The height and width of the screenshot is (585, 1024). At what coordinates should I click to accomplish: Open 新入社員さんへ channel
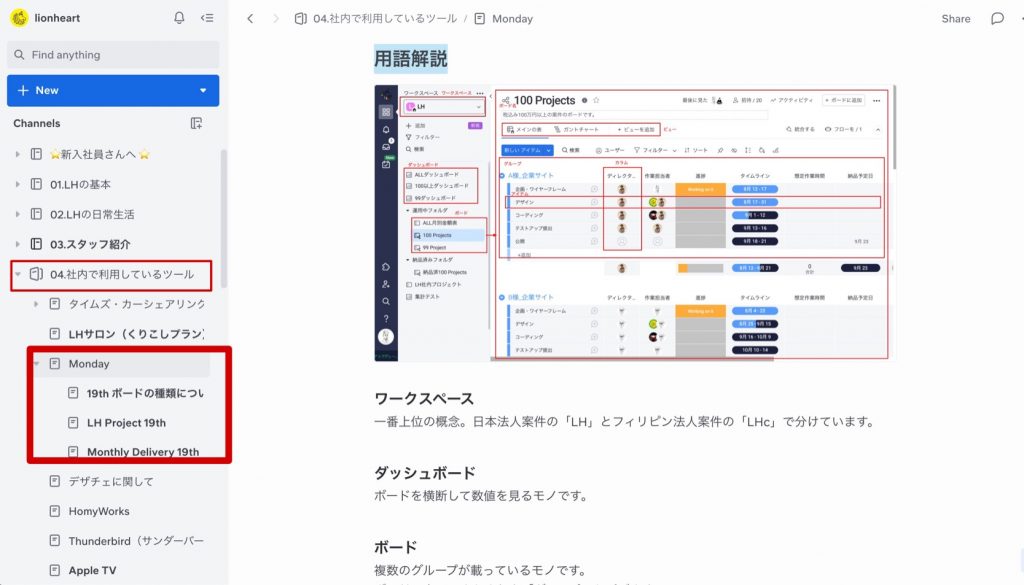[100, 154]
